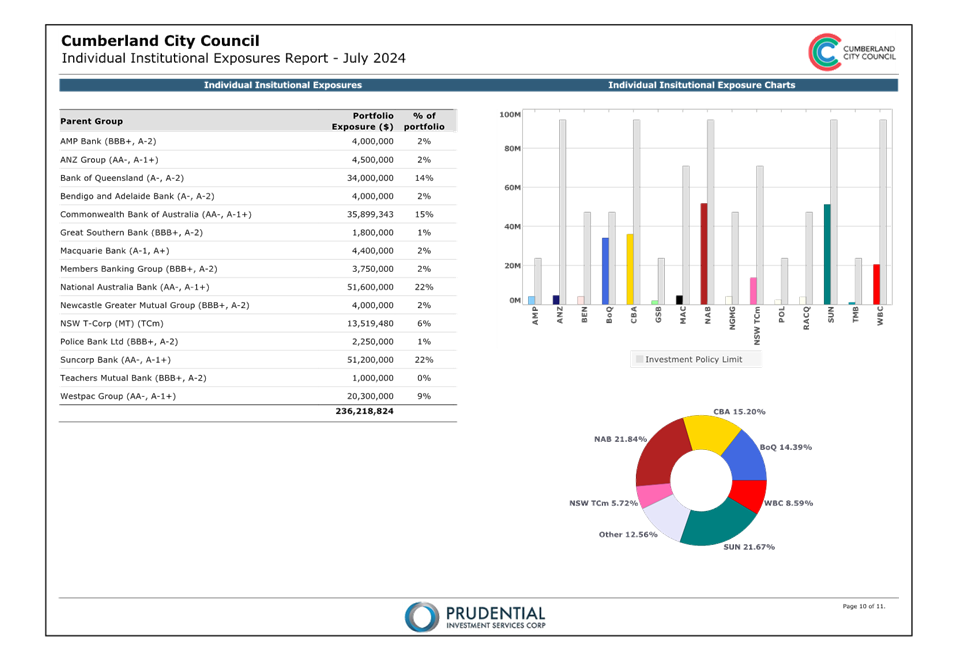Click the blue BoQ pie slice
The image size is (957, 660).
[746, 457]
